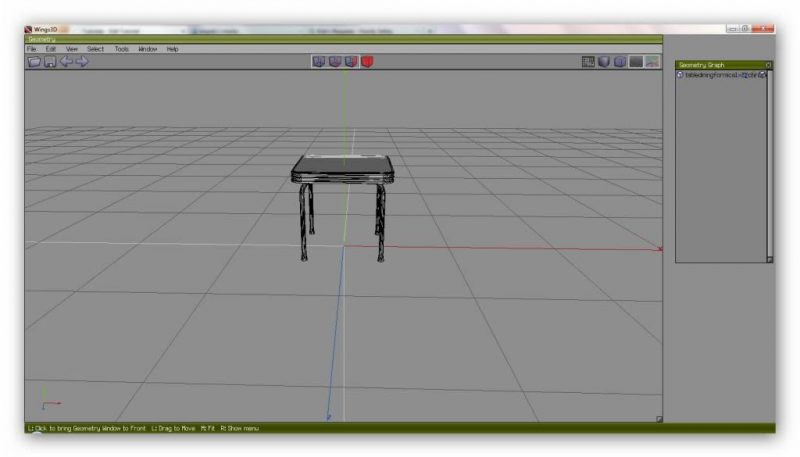The width and height of the screenshot is (800, 457).
Task: Expand the View menu
Action: 71,49
